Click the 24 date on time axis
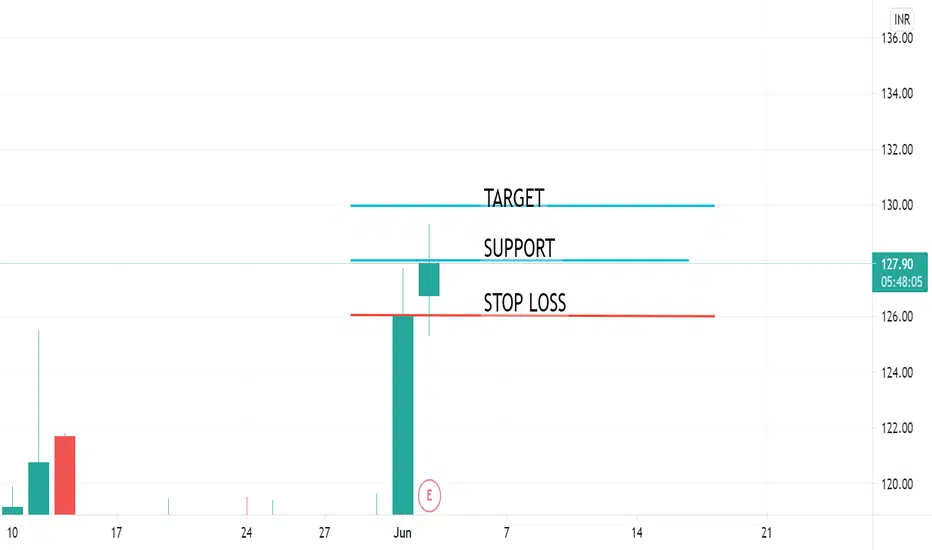The image size is (932, 550). coord(247,533)
